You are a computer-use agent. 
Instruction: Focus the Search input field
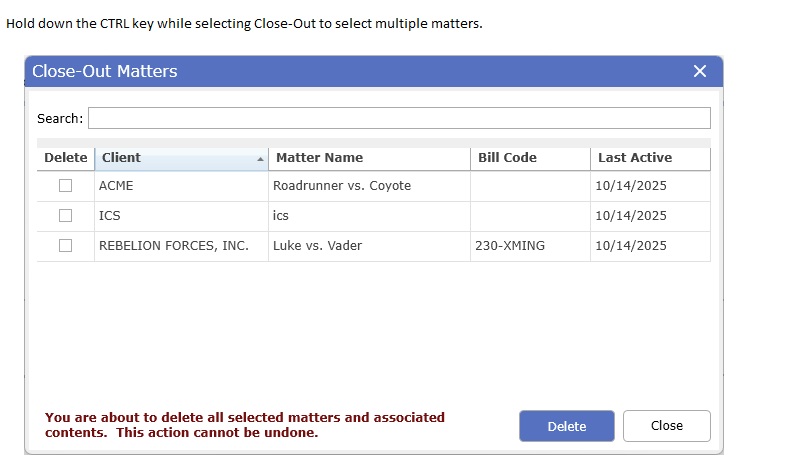coord(399,119)
